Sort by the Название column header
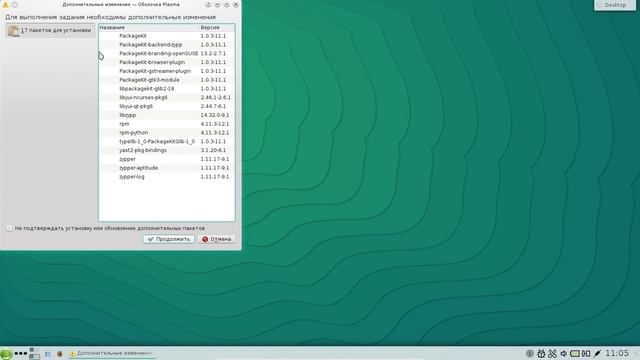The height and width of the screenshot is (360, 640). click(x=149, y=27)
